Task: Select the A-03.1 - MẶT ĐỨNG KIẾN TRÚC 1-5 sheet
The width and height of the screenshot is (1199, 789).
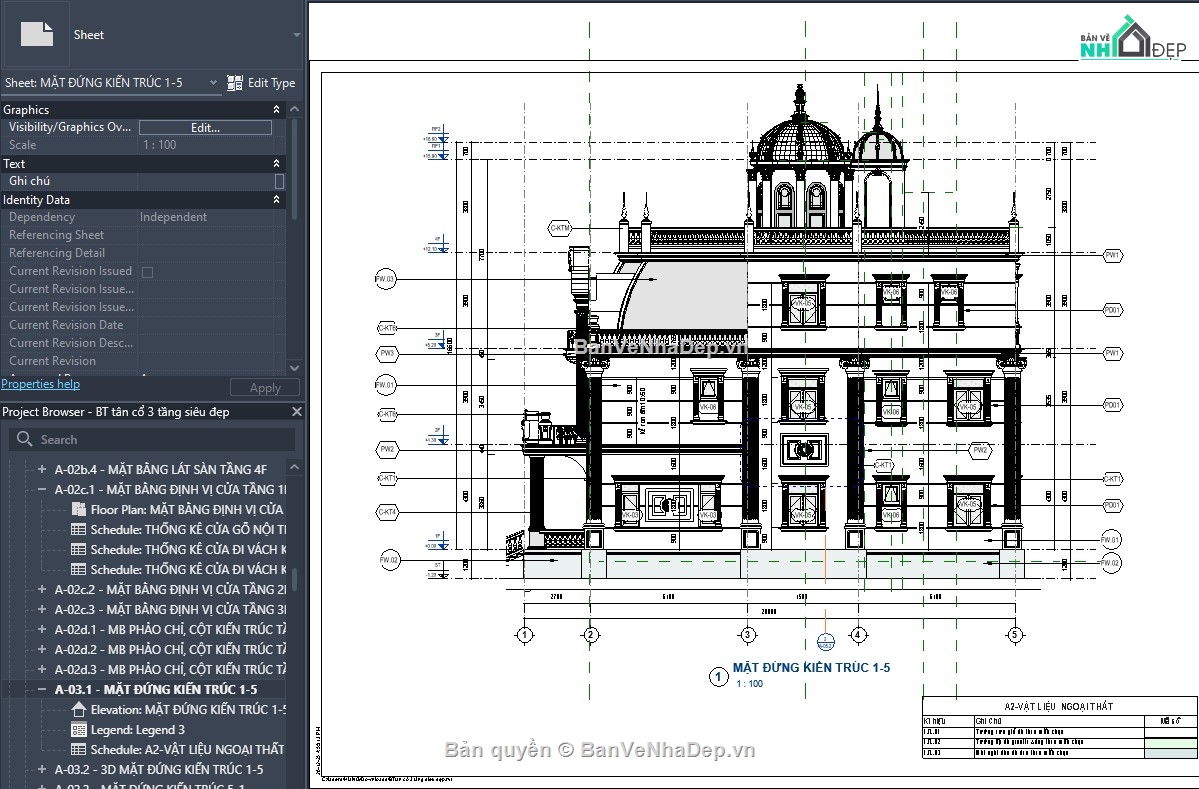Action: point(156,689)
